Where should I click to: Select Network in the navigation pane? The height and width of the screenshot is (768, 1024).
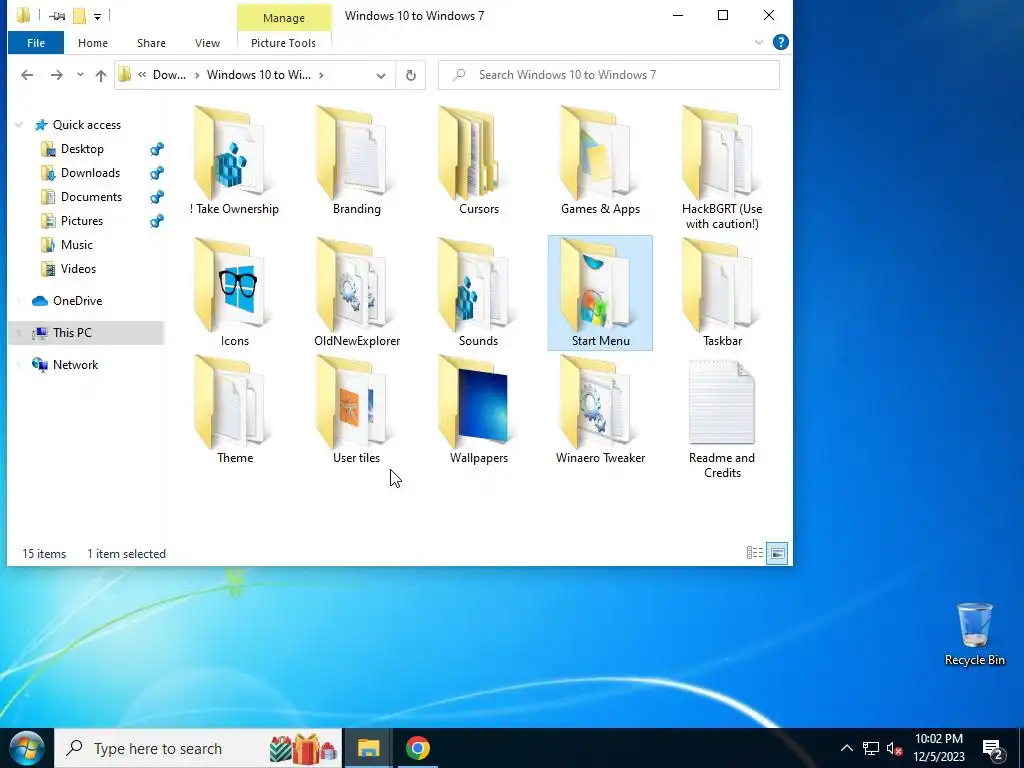click(x=75, y=365)
